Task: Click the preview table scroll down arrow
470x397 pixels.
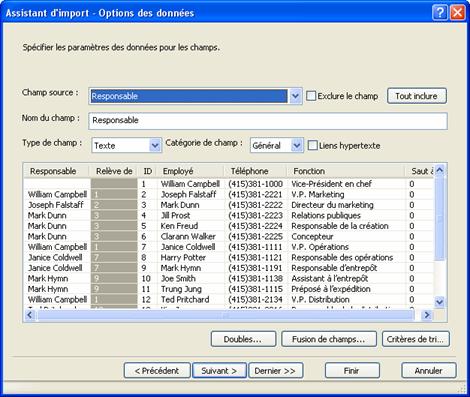Action: pyautogui.click(x=440, y=302)
